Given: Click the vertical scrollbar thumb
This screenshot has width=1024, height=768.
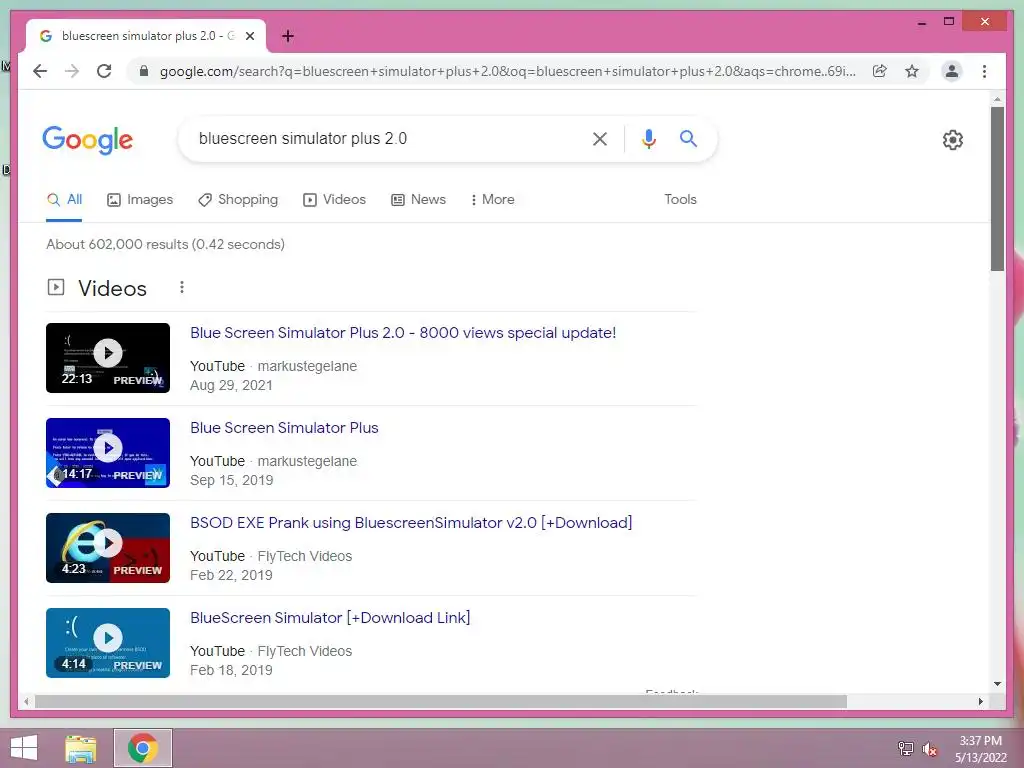Looking at the screenshot, I should pyautogui.click(x=997, y=189).
